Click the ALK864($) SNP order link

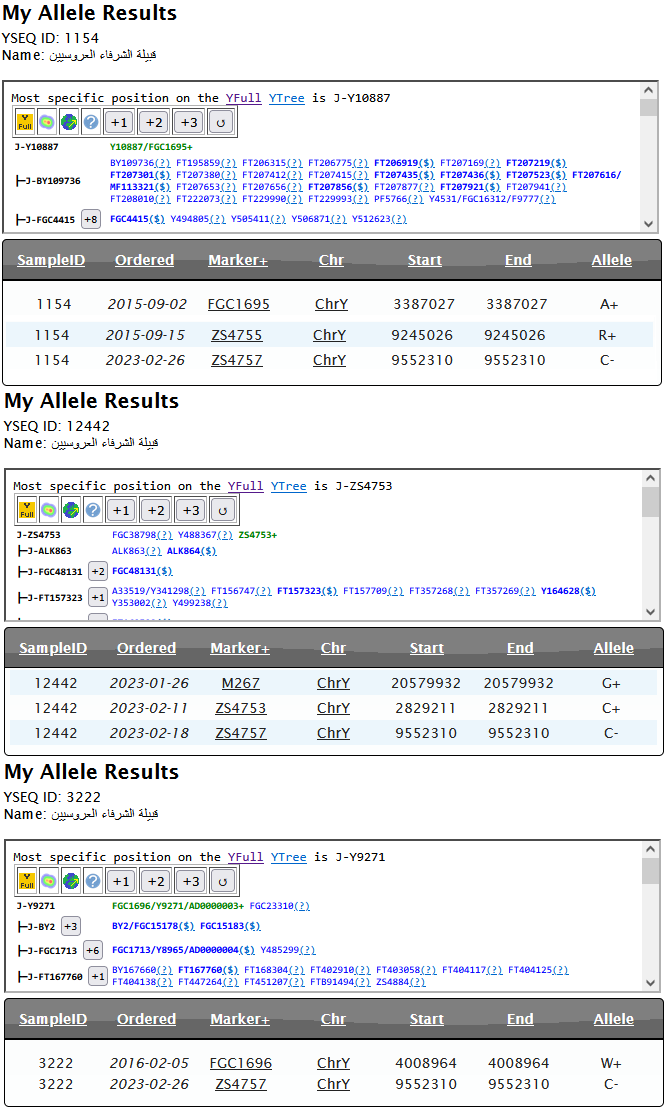[x=192, y=551]
